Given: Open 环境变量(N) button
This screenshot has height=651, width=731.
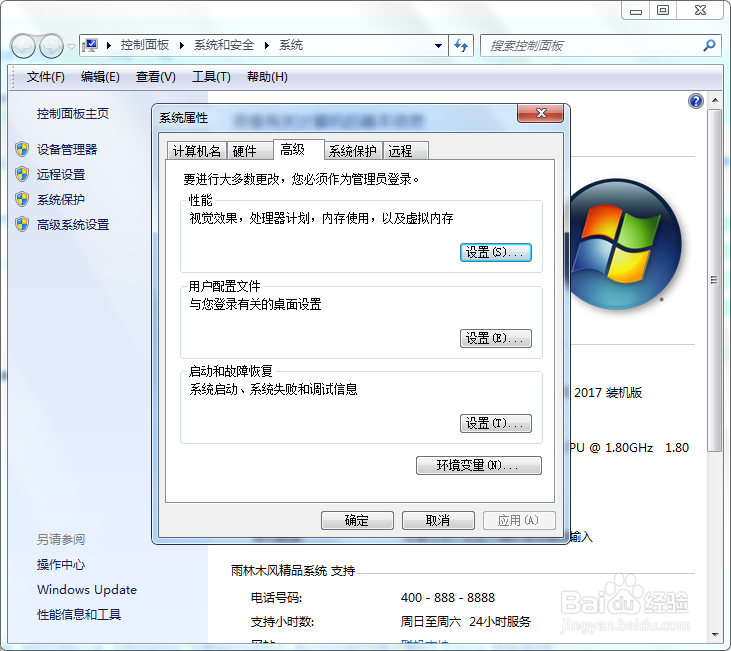Looking at the screenshot, I should 479,465.
